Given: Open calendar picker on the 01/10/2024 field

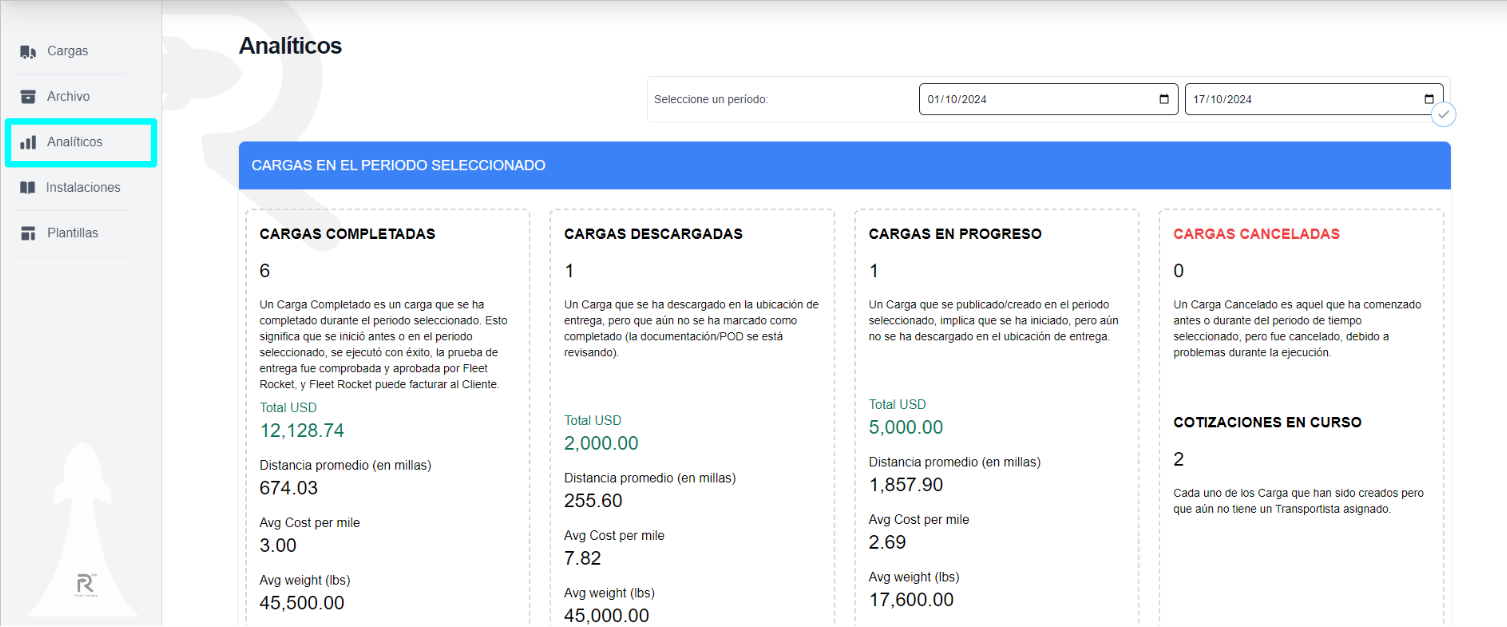Looking at the screenshot, I should coord(1163,99).
